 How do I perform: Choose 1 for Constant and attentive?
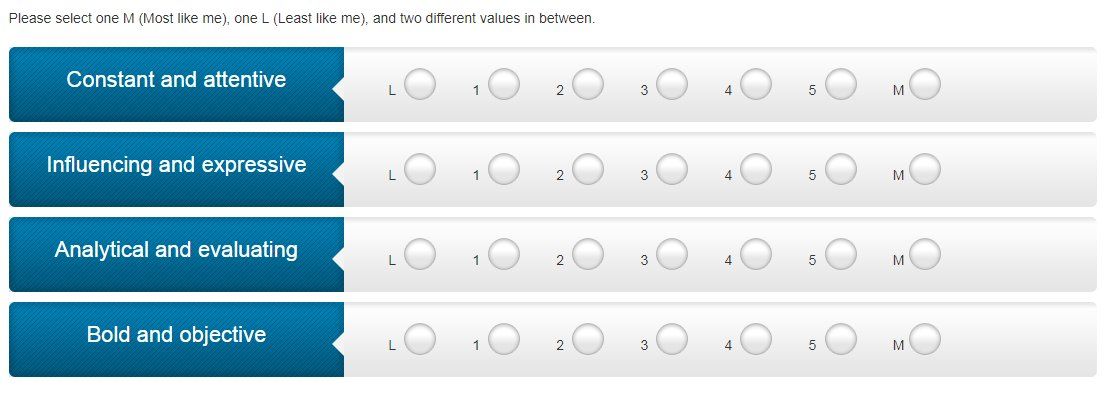pos(504,85)
